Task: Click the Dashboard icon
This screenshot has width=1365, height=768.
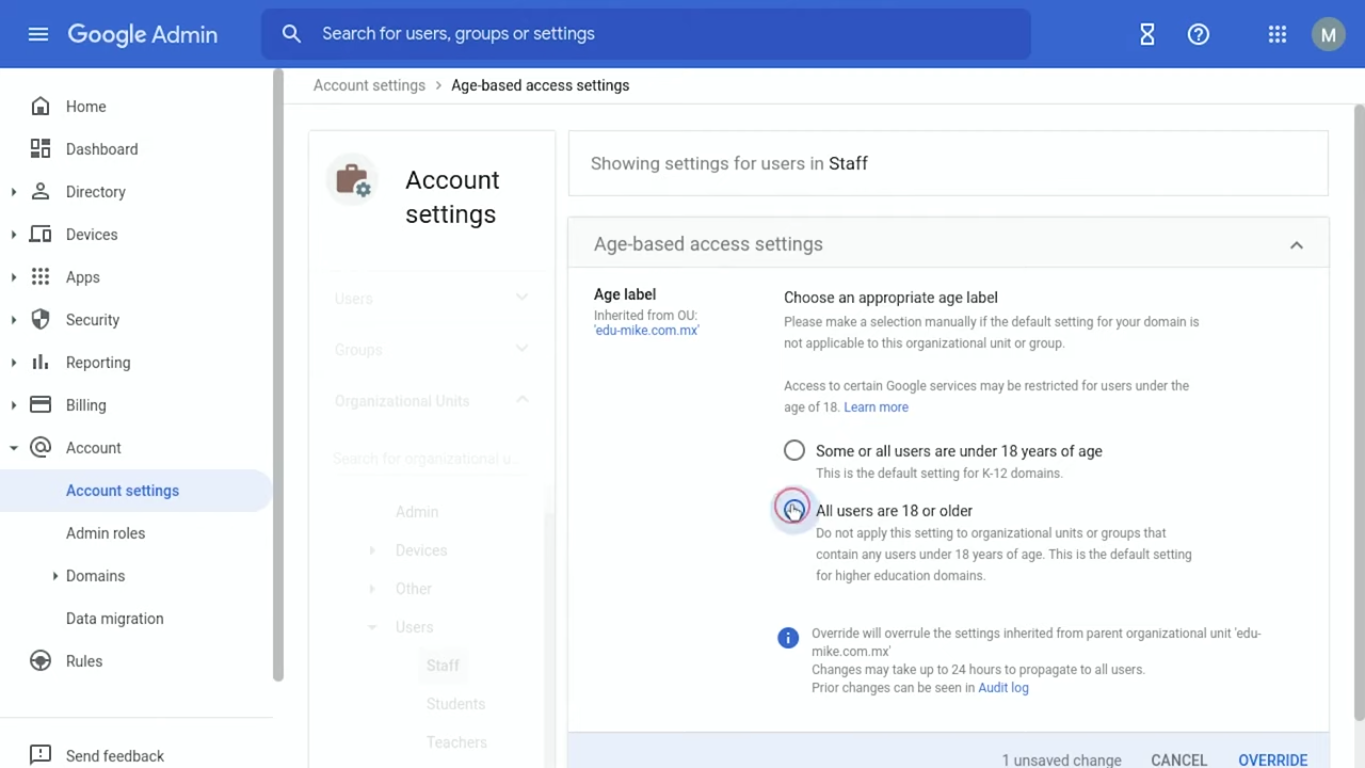Action: tap(40, 149)
